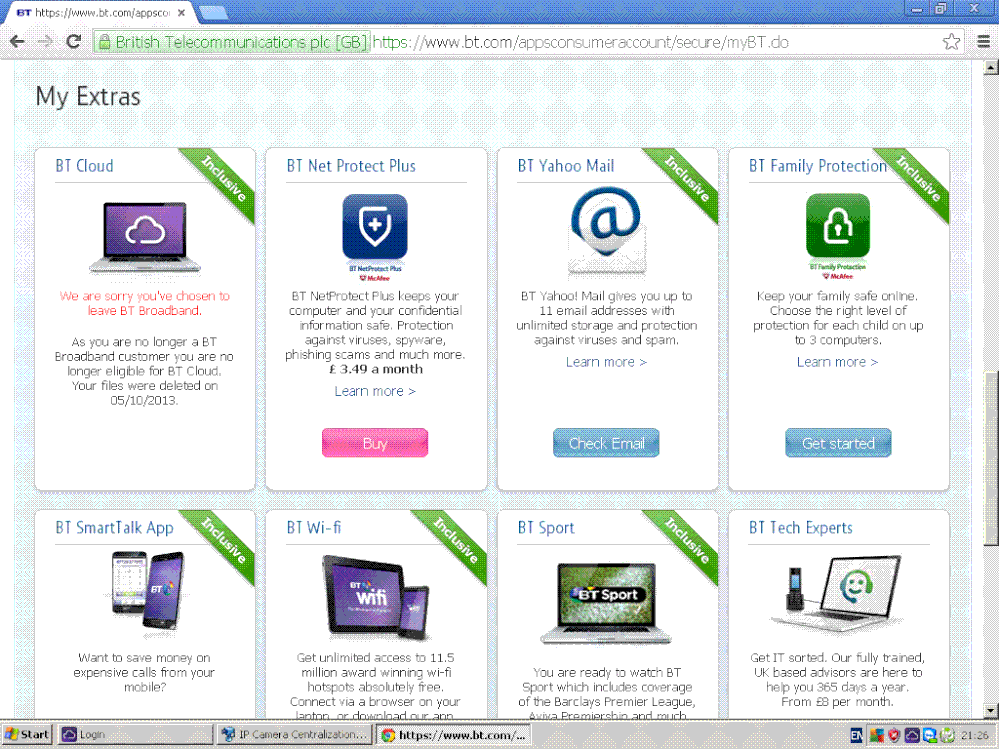The image size is (999, 749).
Task: Click the Check Email button
Action: [606, 443]
